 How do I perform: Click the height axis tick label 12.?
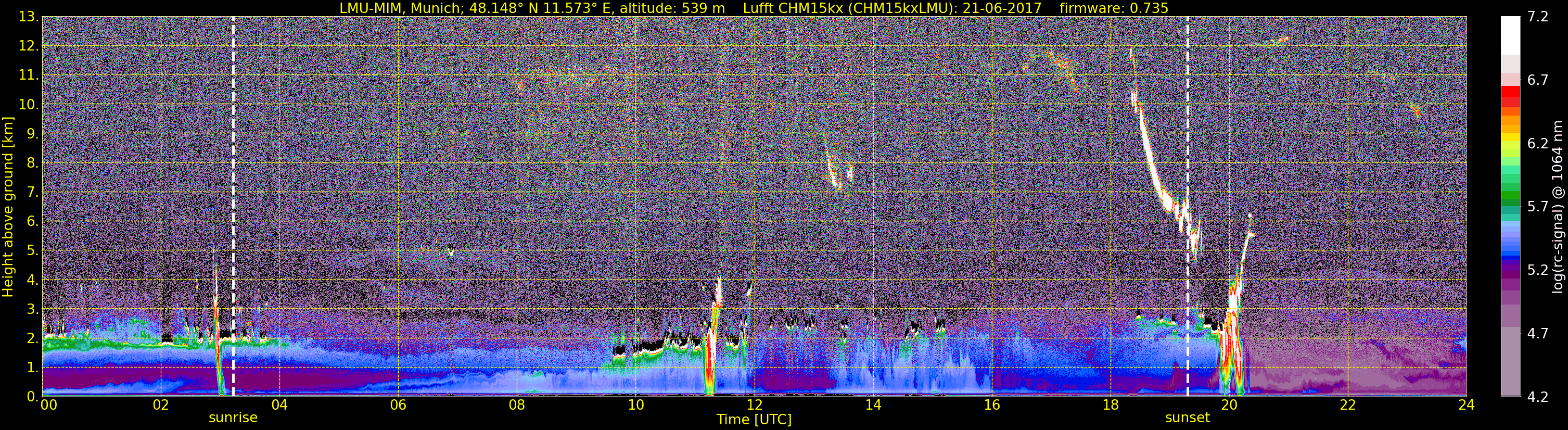click(x=28, y=46)
